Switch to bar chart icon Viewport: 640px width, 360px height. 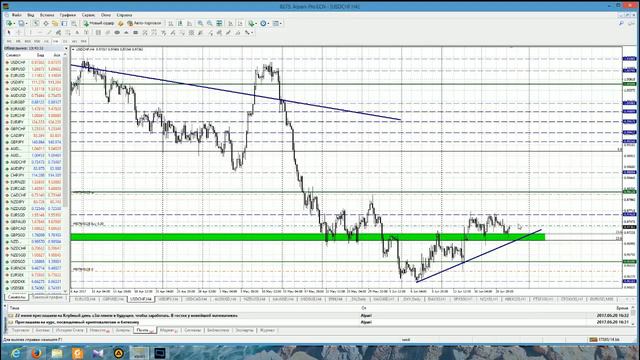[170, 23]
